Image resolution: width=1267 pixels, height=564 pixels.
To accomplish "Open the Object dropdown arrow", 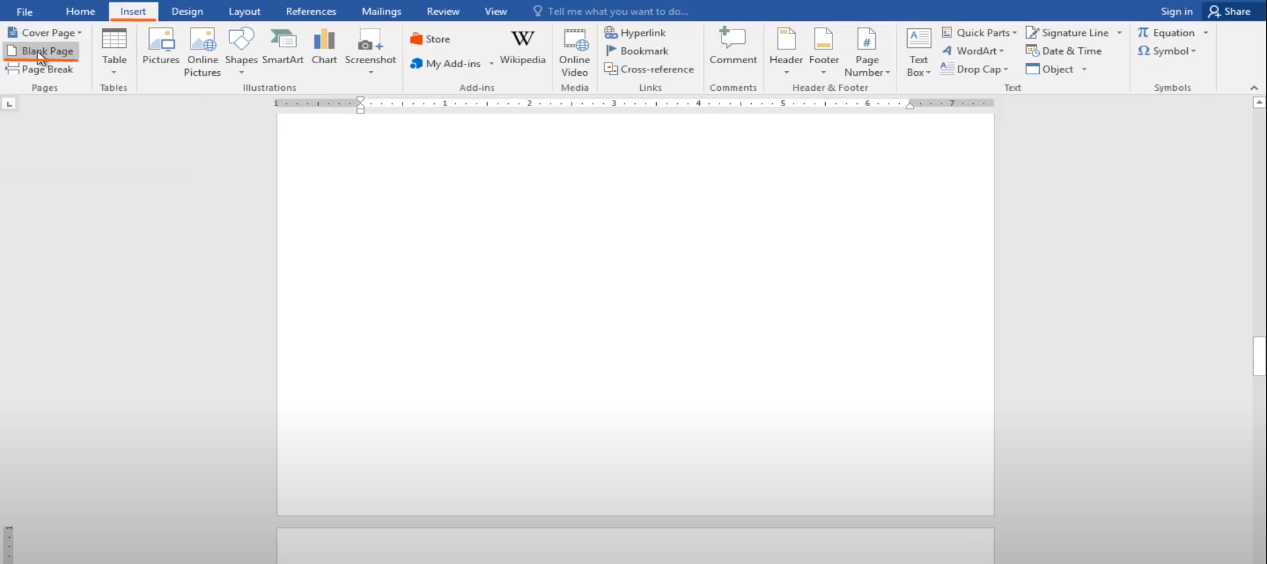I will pos(1084,69).
